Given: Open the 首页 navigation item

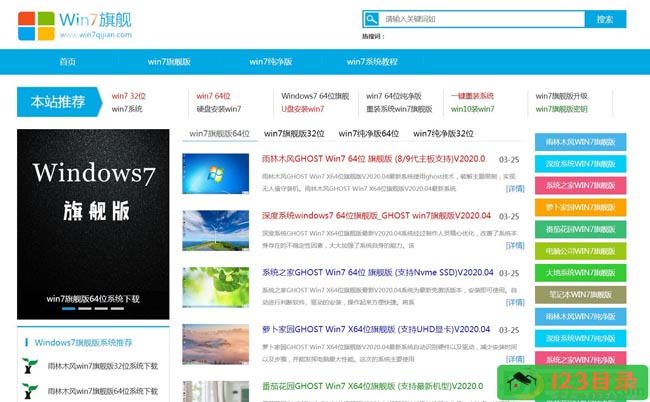Looking at the screenshot, I should coord(68,62).
